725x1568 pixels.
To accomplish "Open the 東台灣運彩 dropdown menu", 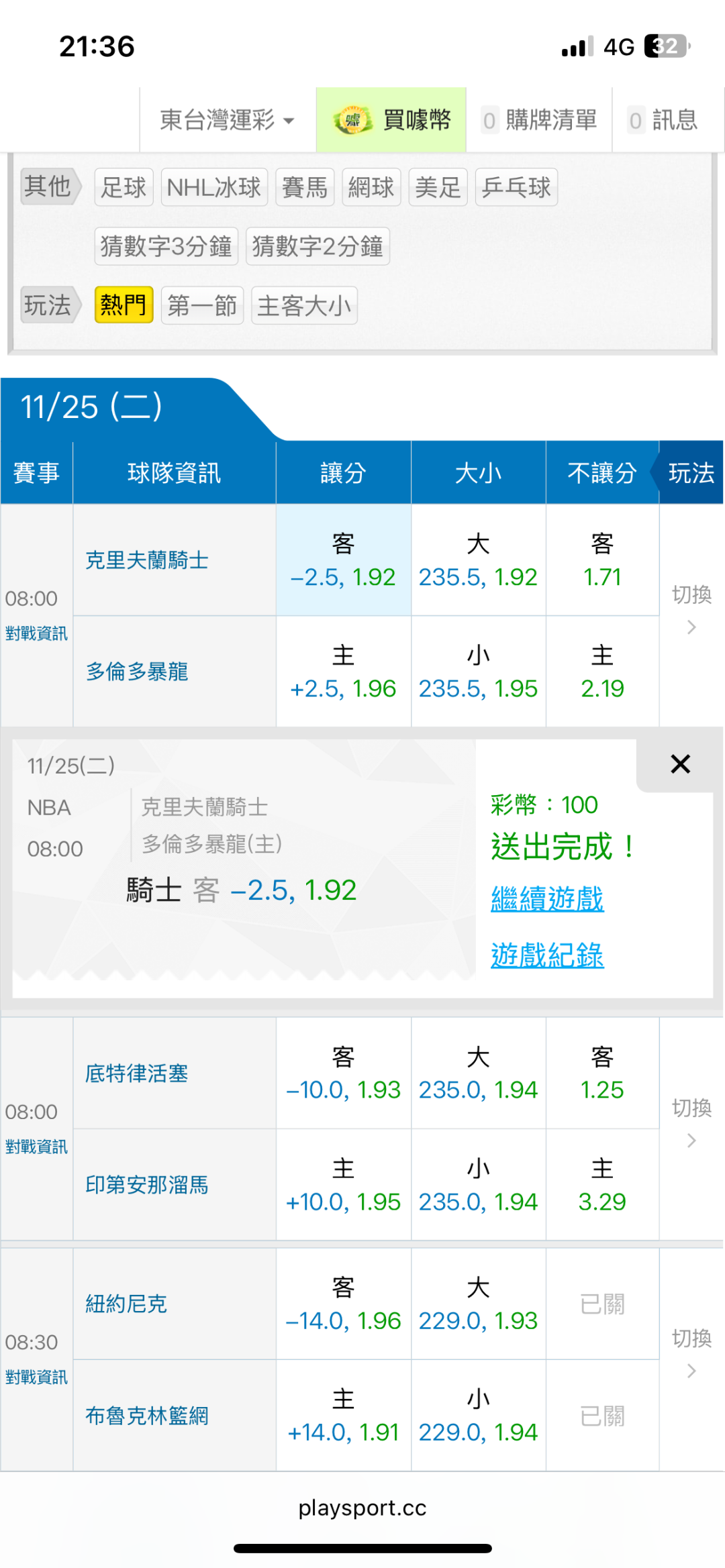I will point(227,121).
